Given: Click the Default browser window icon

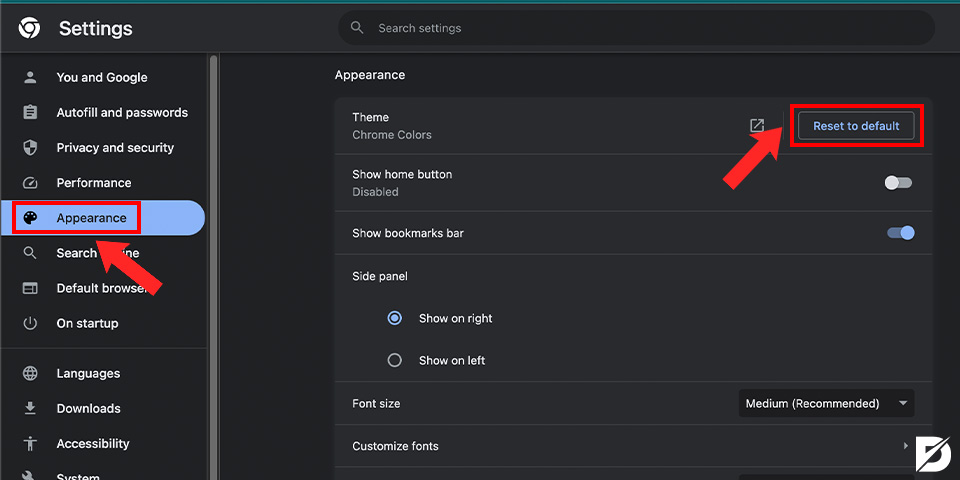Looking at the screenshot, I should pyautogui.click(x=30, y=288).
